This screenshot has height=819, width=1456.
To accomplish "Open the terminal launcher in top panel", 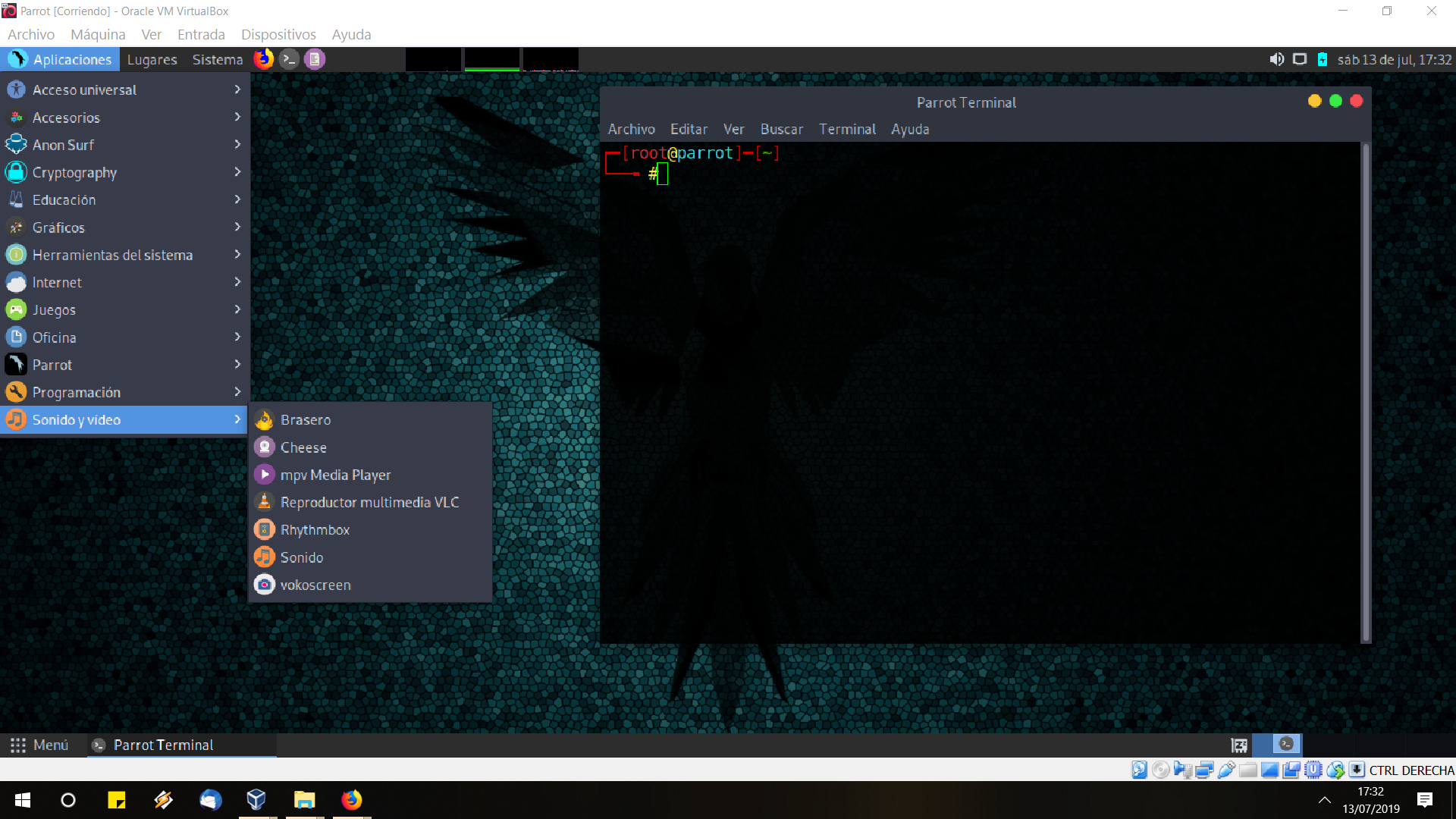I will tap(289, 59).
